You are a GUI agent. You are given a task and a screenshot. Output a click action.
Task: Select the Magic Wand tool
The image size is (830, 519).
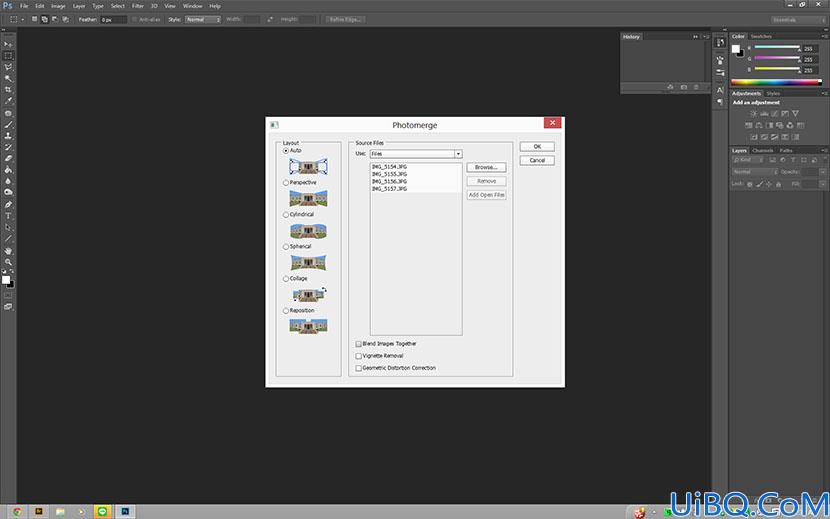[8, 78]
